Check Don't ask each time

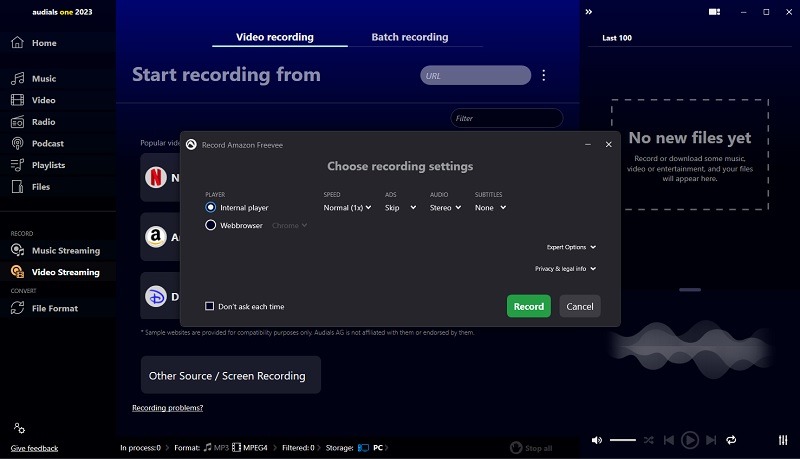click(x=244, y=307)
